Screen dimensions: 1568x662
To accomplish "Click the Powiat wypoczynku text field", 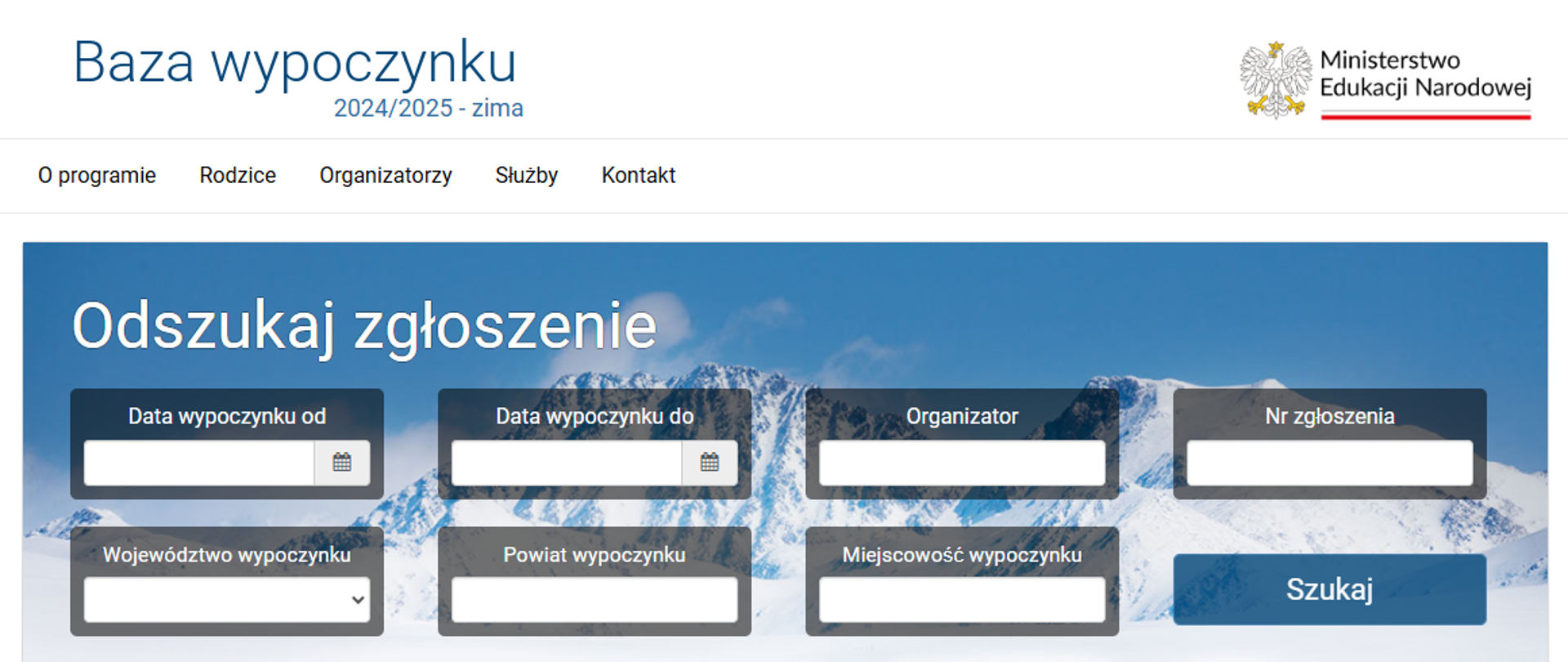I will coord(594,599).
